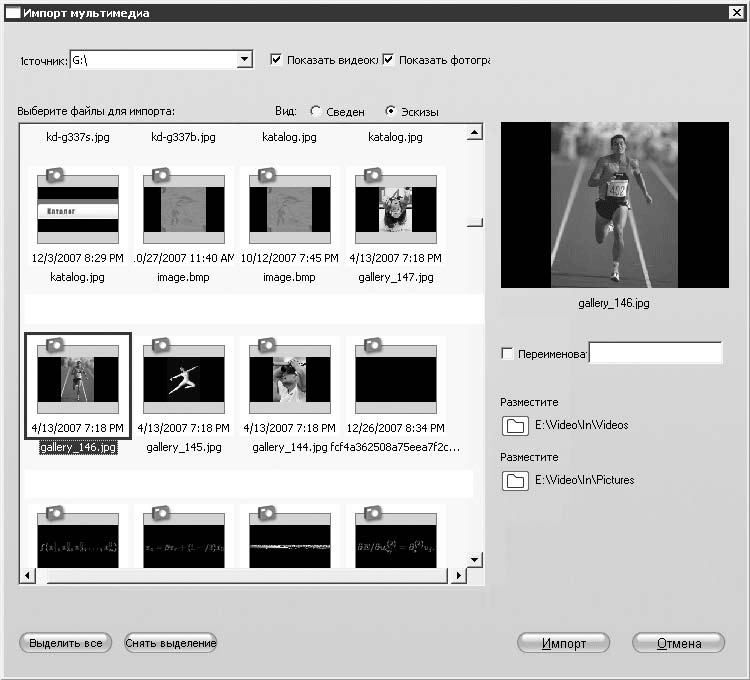Select the Сведения view radio button
This screenshot has width=750, height=680.
(316, 112)
